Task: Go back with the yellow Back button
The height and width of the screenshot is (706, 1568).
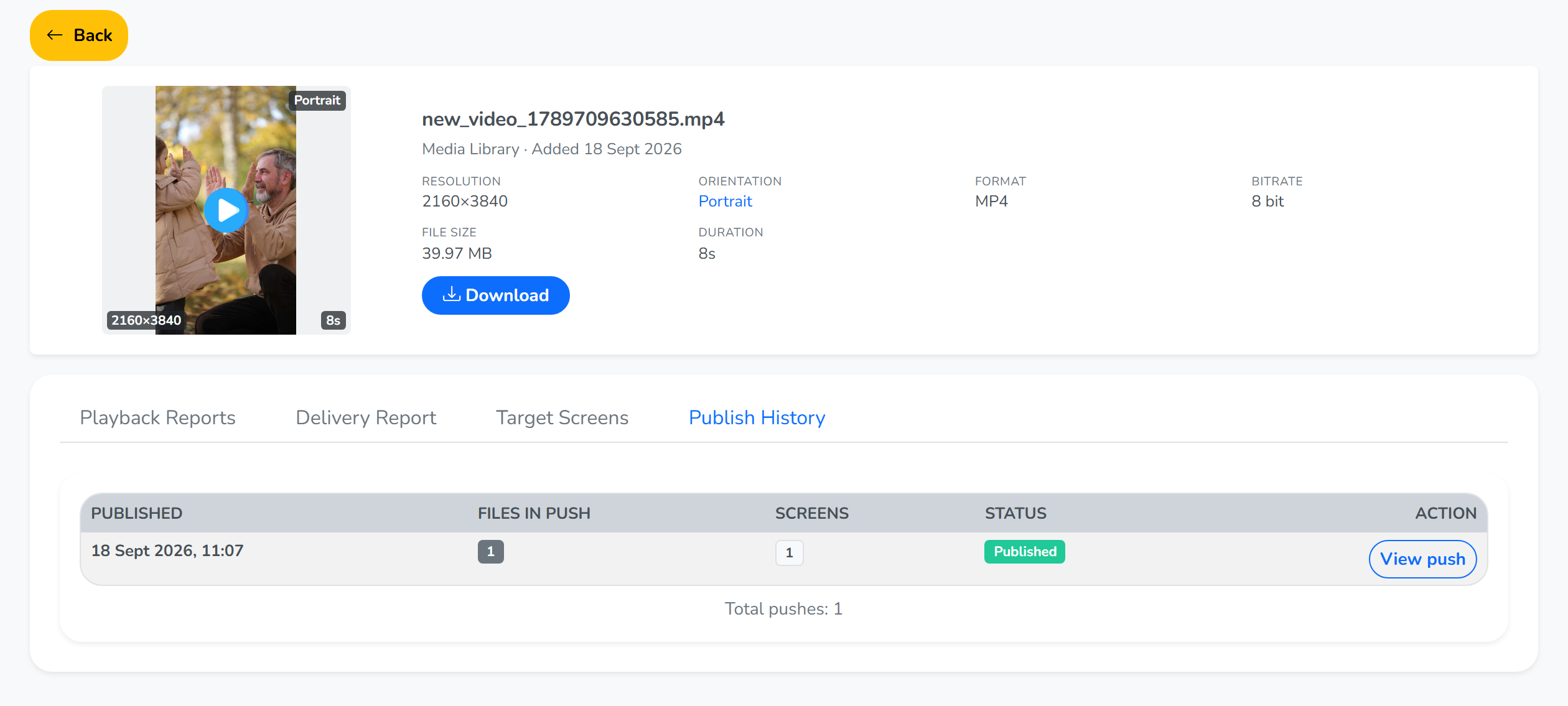Action: coord(79,35)
